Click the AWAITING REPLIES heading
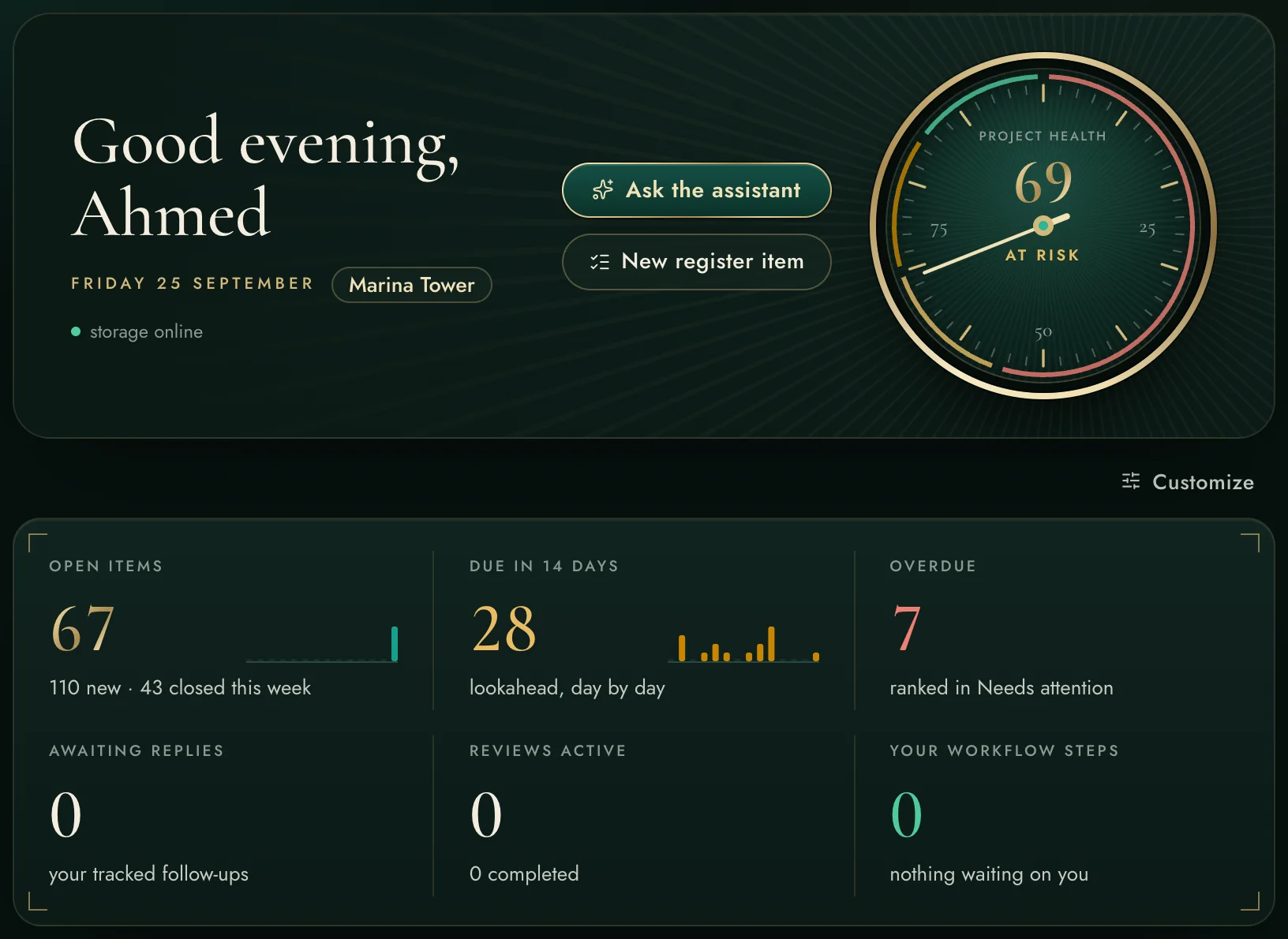This screenshot has height=939, width=1288. click(x=137, y=750)
